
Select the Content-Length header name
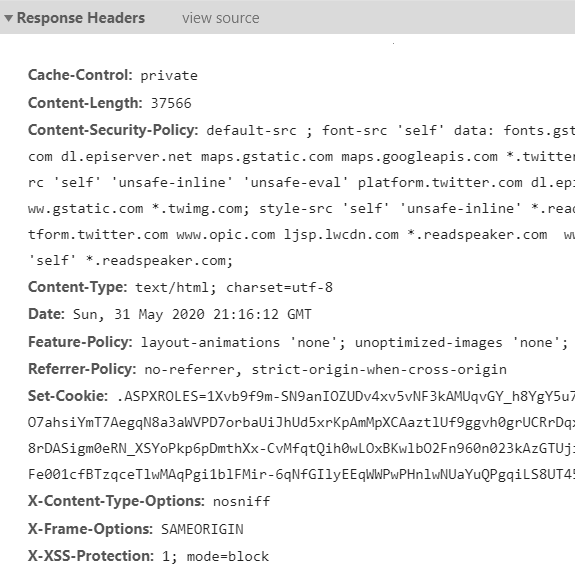[85, 103]
